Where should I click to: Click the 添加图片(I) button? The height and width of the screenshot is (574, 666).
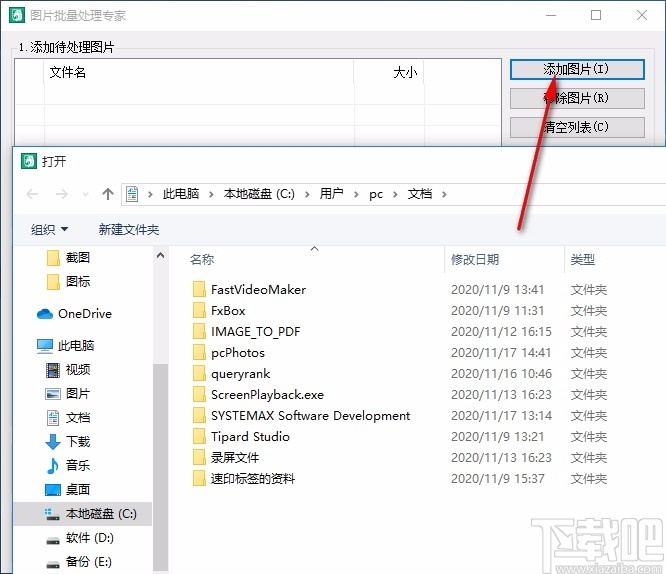point(577,69)
